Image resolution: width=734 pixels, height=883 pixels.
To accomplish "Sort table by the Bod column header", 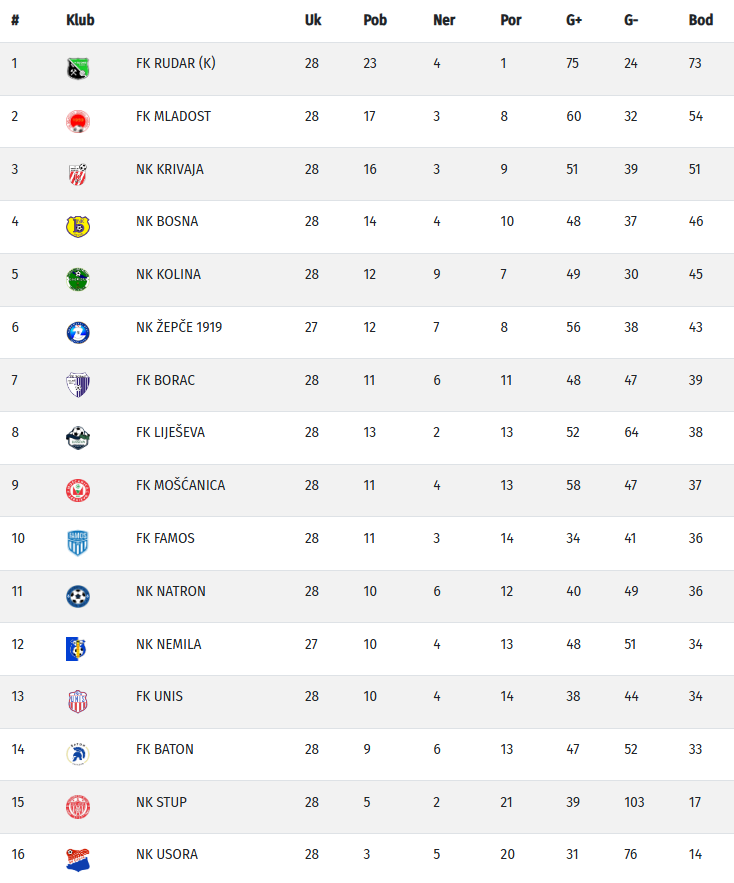I will point(700,20).
